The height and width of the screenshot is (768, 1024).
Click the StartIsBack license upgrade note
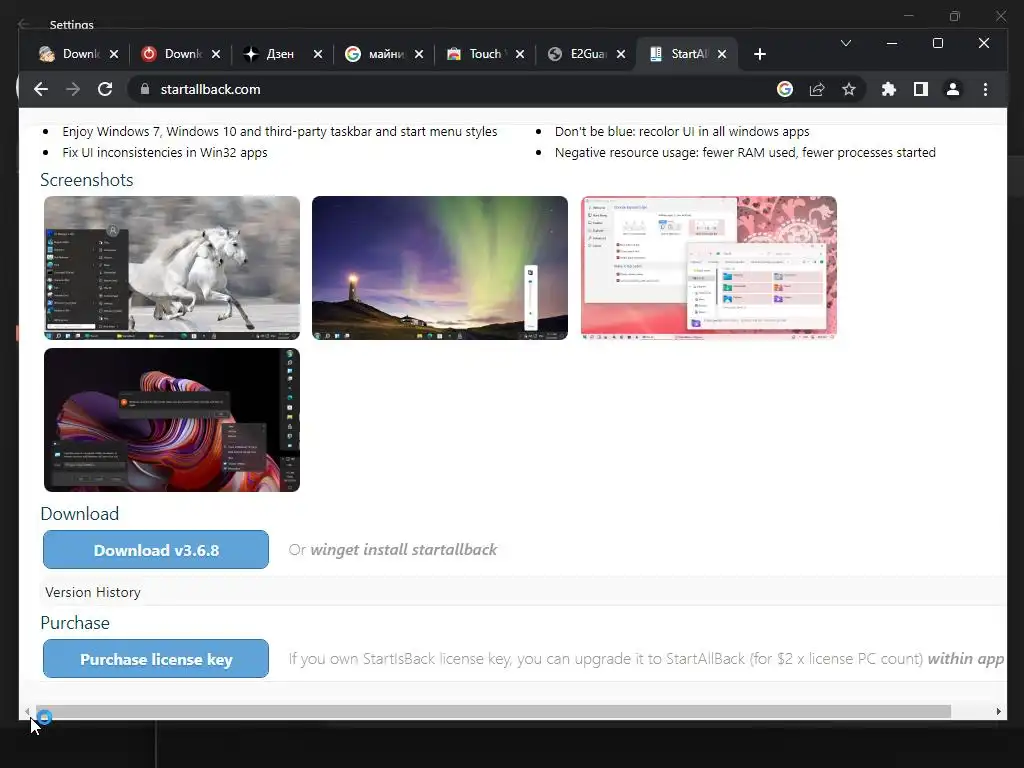[x=647, y=659]
